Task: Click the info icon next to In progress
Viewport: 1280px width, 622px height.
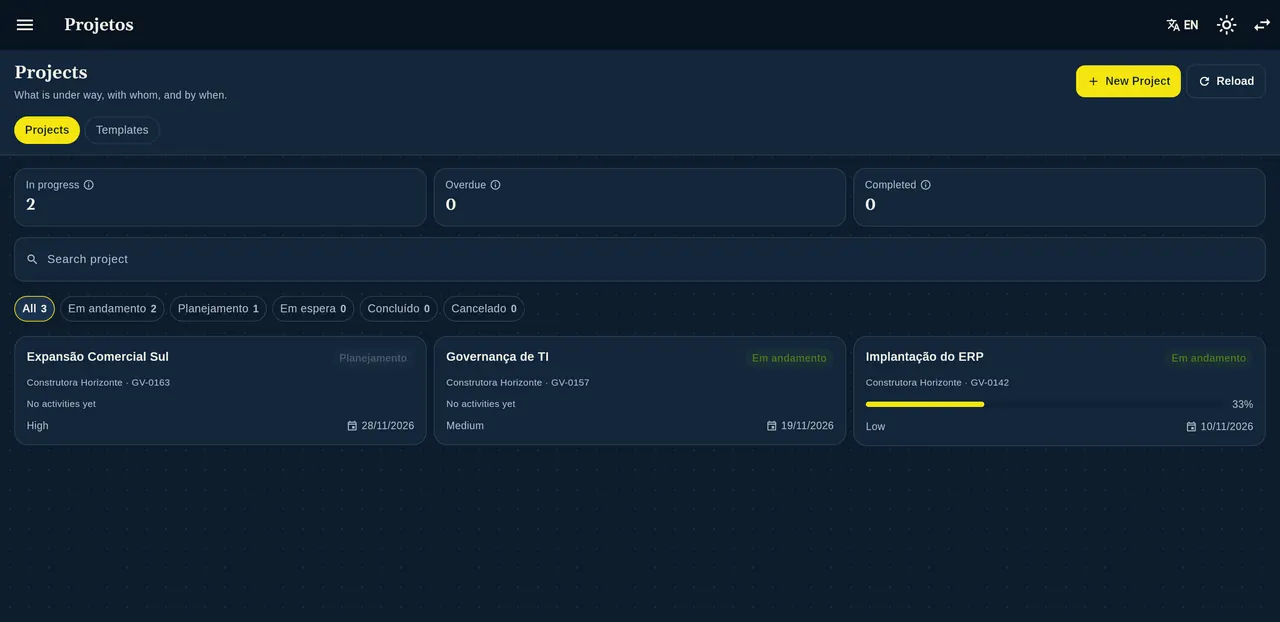Action: click(89, 185)
